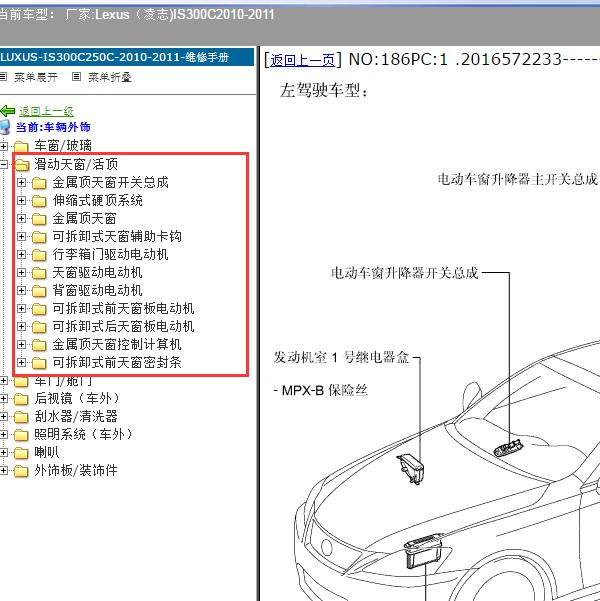Image resolution: width=600 pixels, height=601 pixels.
Task: Click open folder icon of 滑动天窗/活顶
Action: [x=22, y=165]
